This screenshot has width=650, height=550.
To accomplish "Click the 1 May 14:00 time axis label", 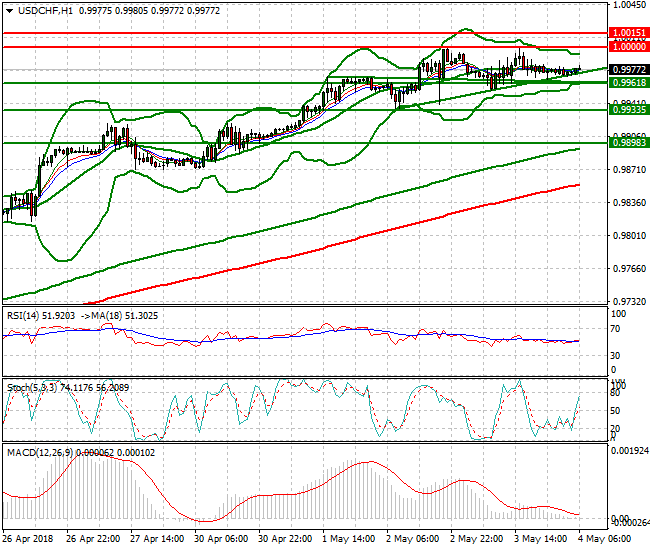I will 349,539.
